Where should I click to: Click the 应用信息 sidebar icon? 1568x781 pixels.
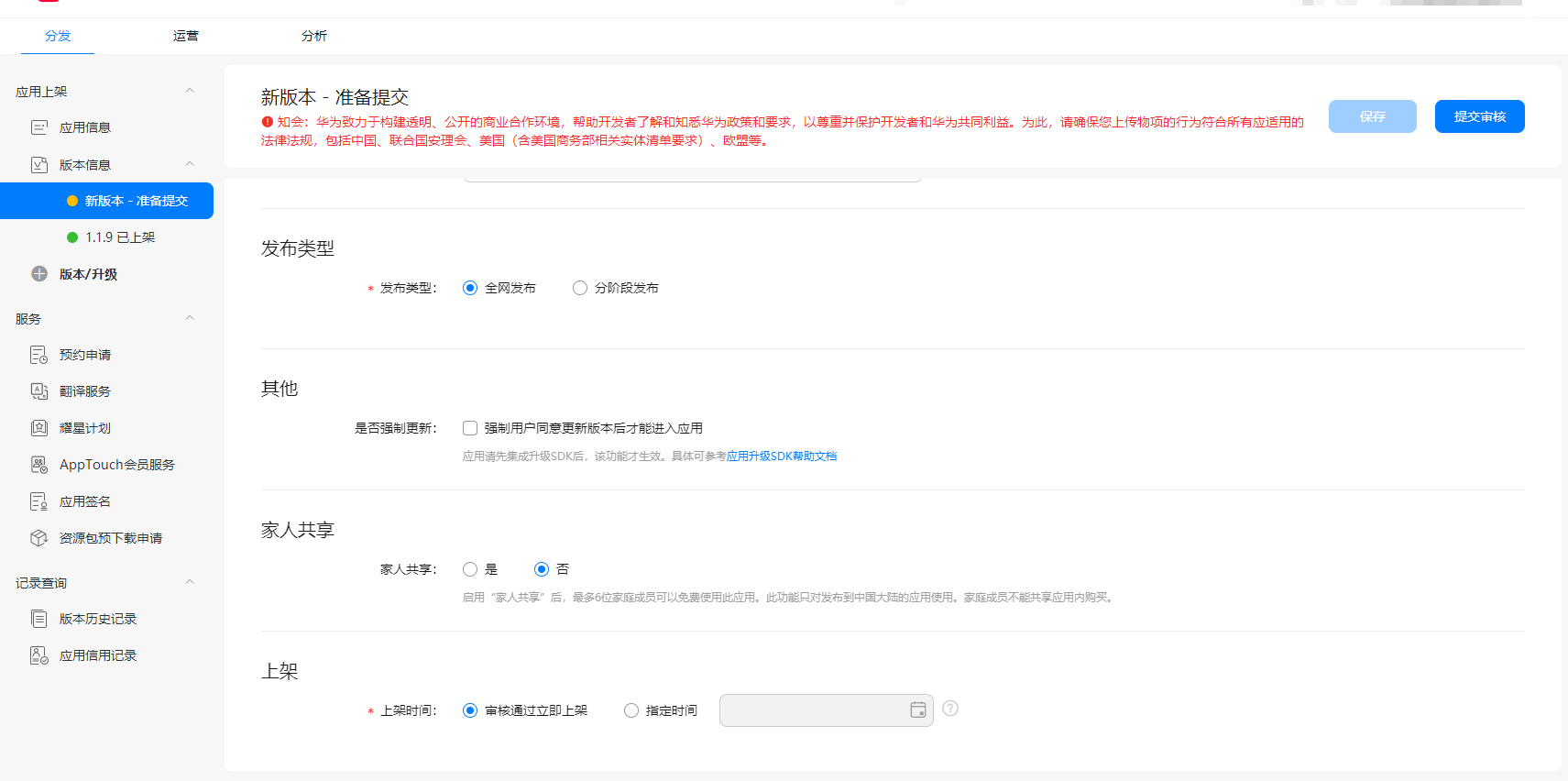[39, 127]
